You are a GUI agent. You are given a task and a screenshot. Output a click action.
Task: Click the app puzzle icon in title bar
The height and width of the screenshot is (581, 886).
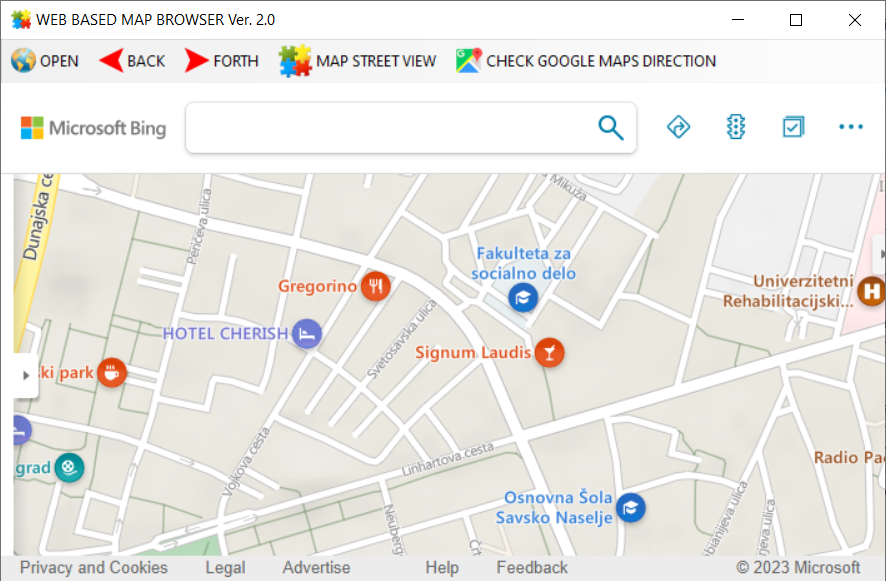pyautogui.click(x=21, y=20)
